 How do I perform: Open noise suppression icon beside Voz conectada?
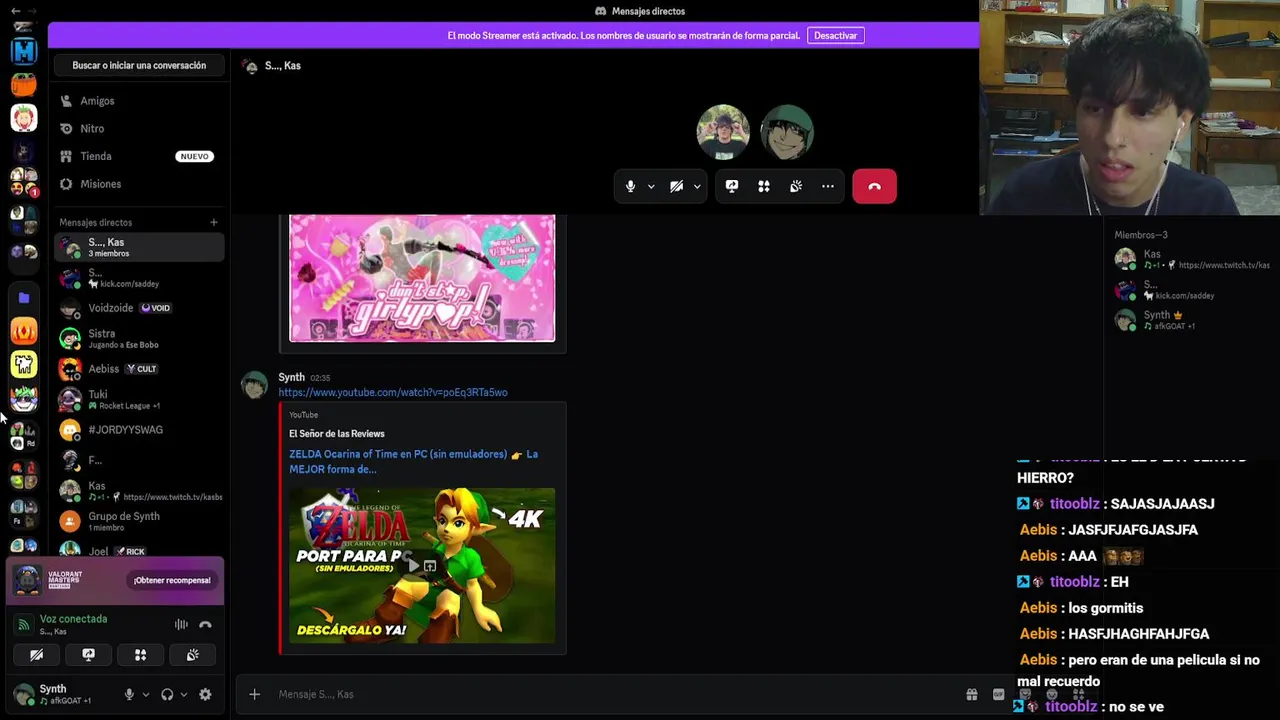[181, 624]
